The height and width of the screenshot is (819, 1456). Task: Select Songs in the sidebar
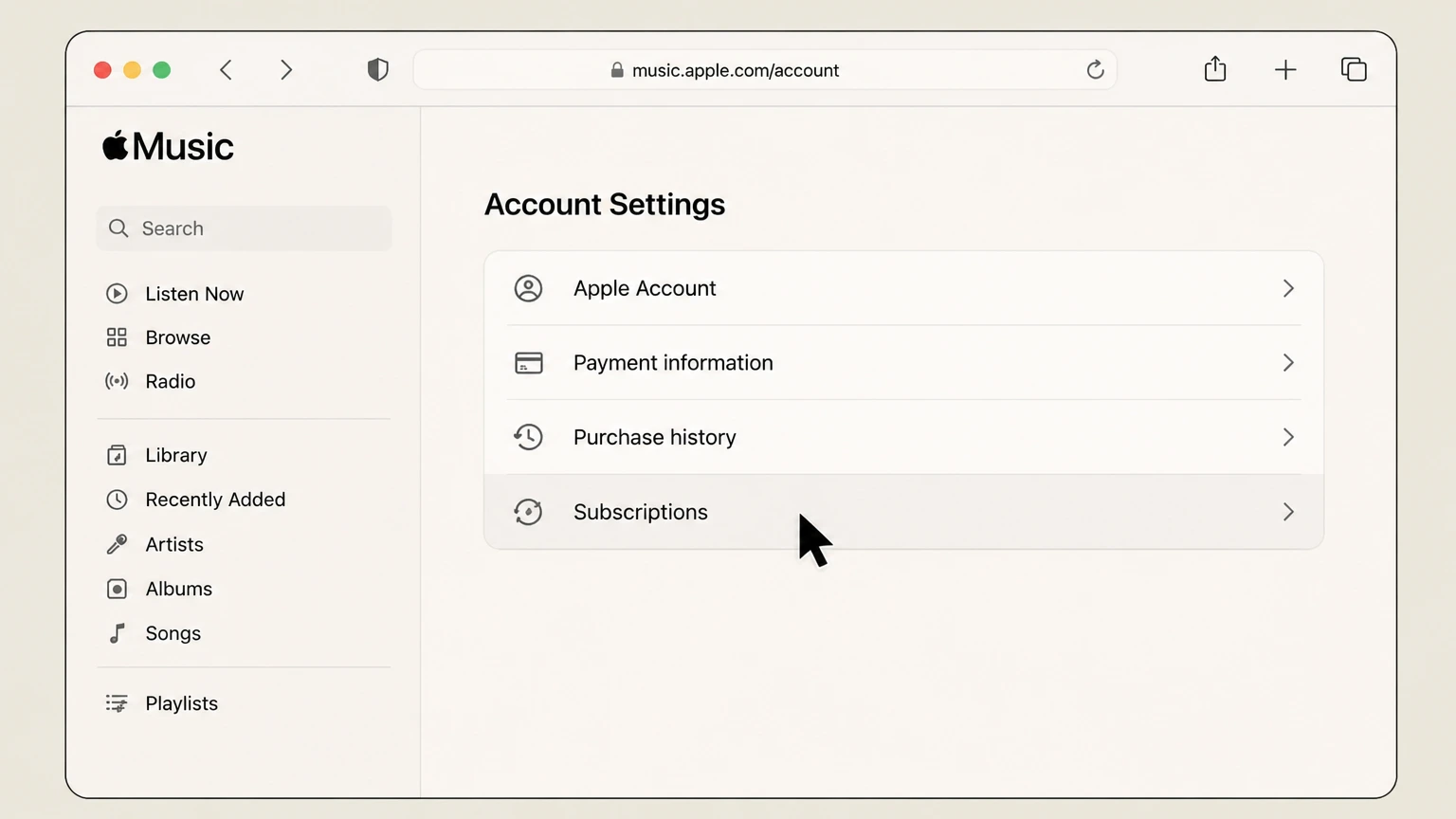pos(173,633)
